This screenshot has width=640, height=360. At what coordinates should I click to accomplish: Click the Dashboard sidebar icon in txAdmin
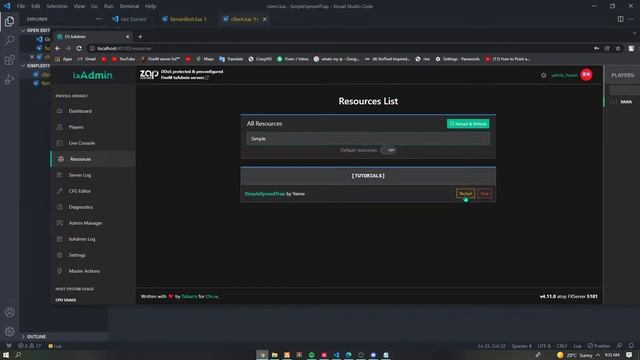click(60, 111)
